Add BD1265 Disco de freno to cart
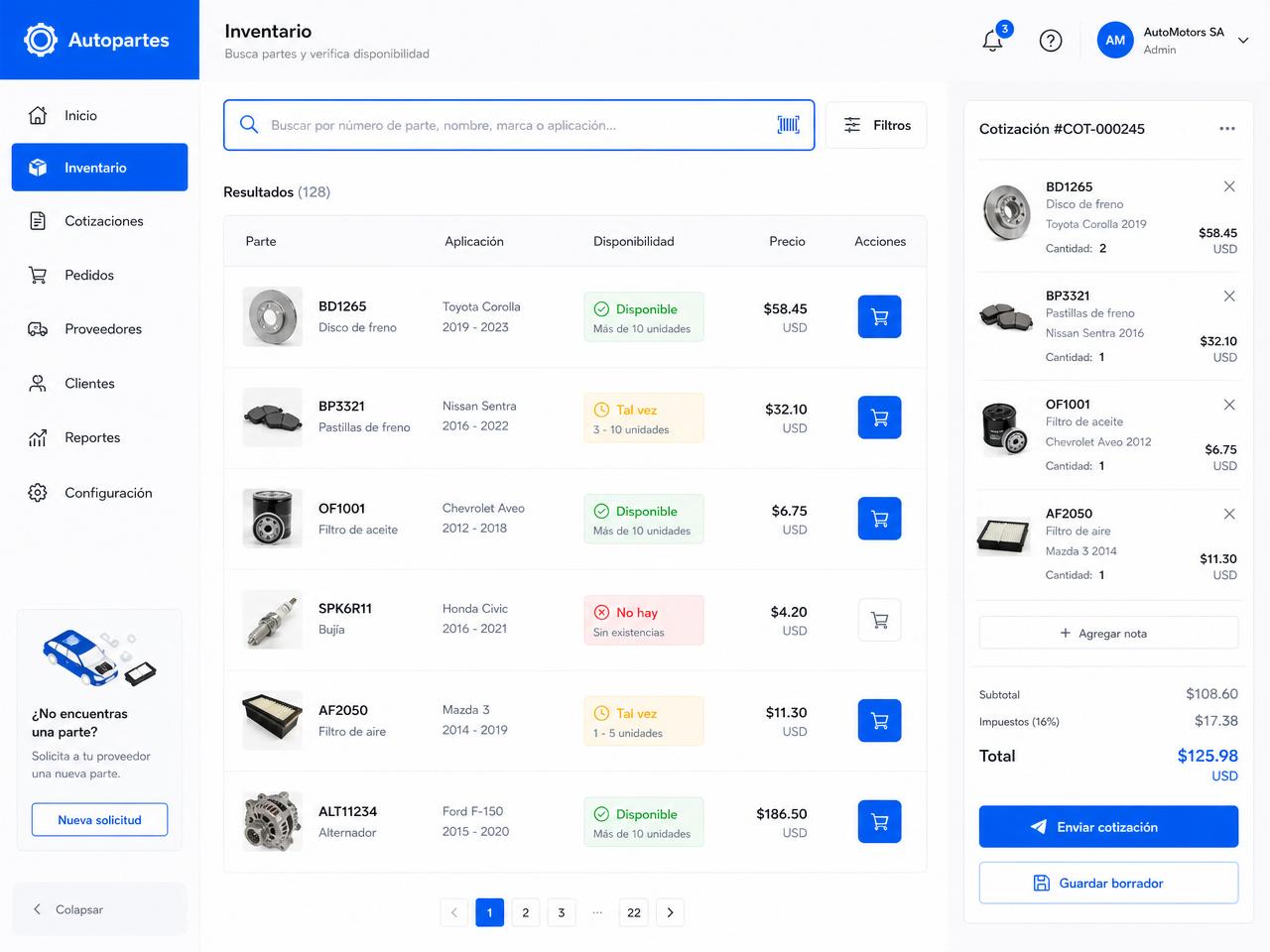The image size is (1270, 952). point(879,317)
